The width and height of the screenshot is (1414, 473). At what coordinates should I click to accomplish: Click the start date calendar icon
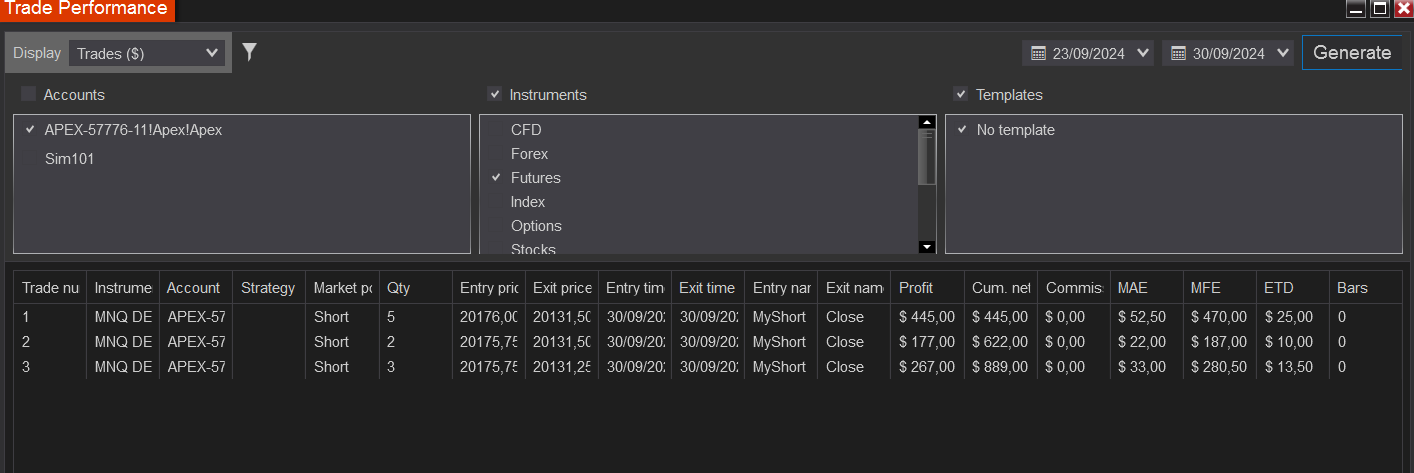tap(1038, 53)
